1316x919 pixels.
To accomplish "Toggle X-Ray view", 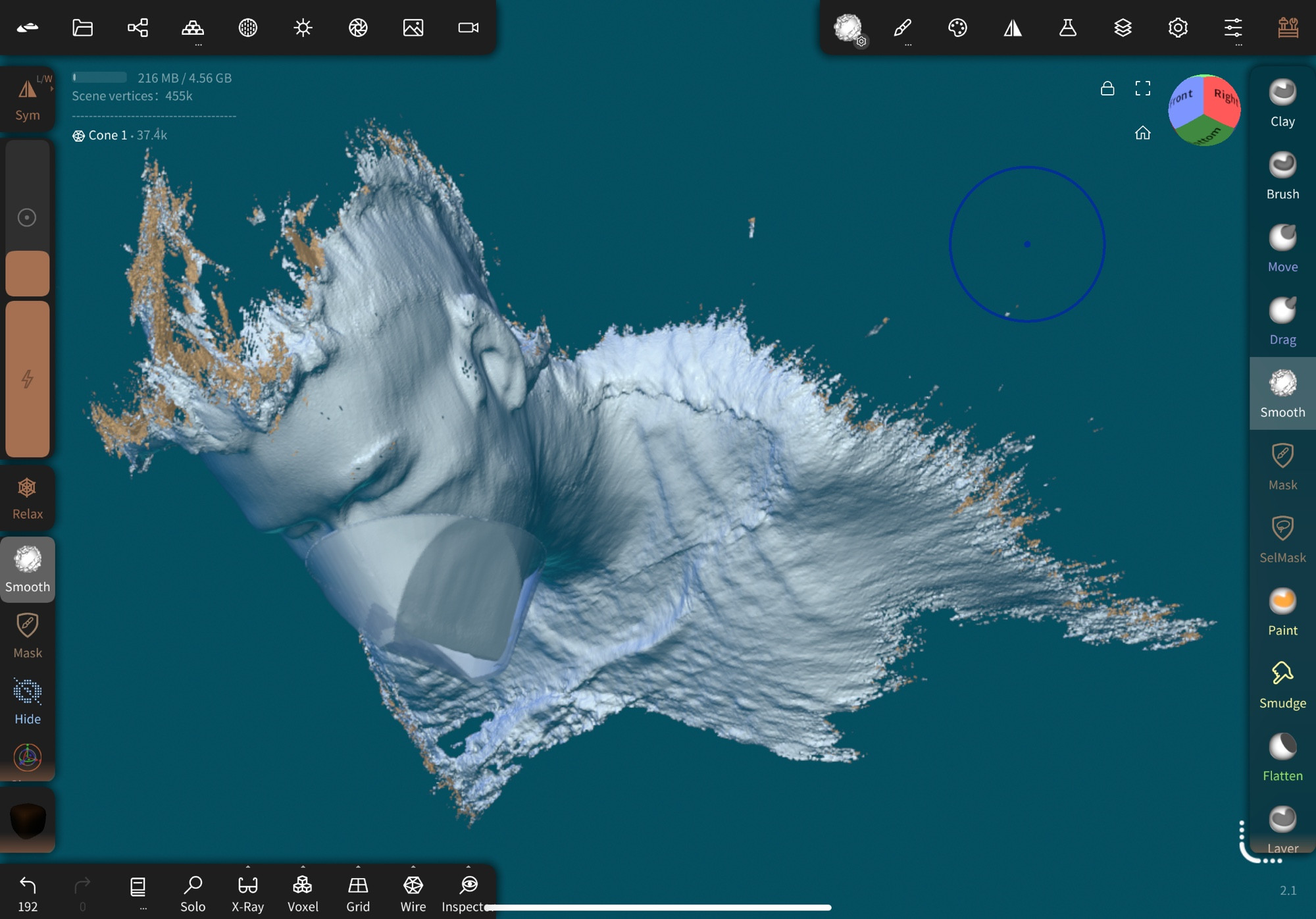I will [247, 893].
